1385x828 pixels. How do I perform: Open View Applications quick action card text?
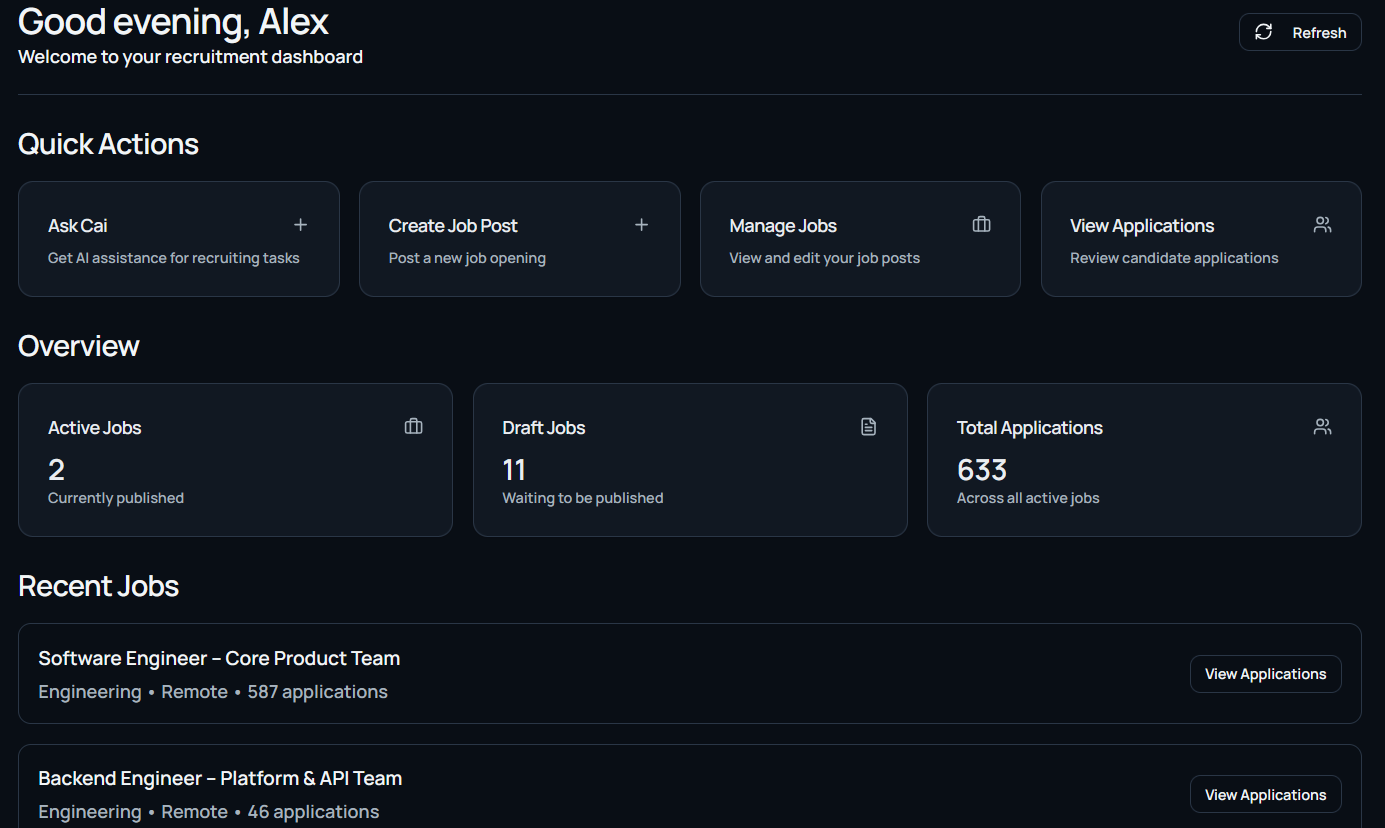coord(1142,226)
